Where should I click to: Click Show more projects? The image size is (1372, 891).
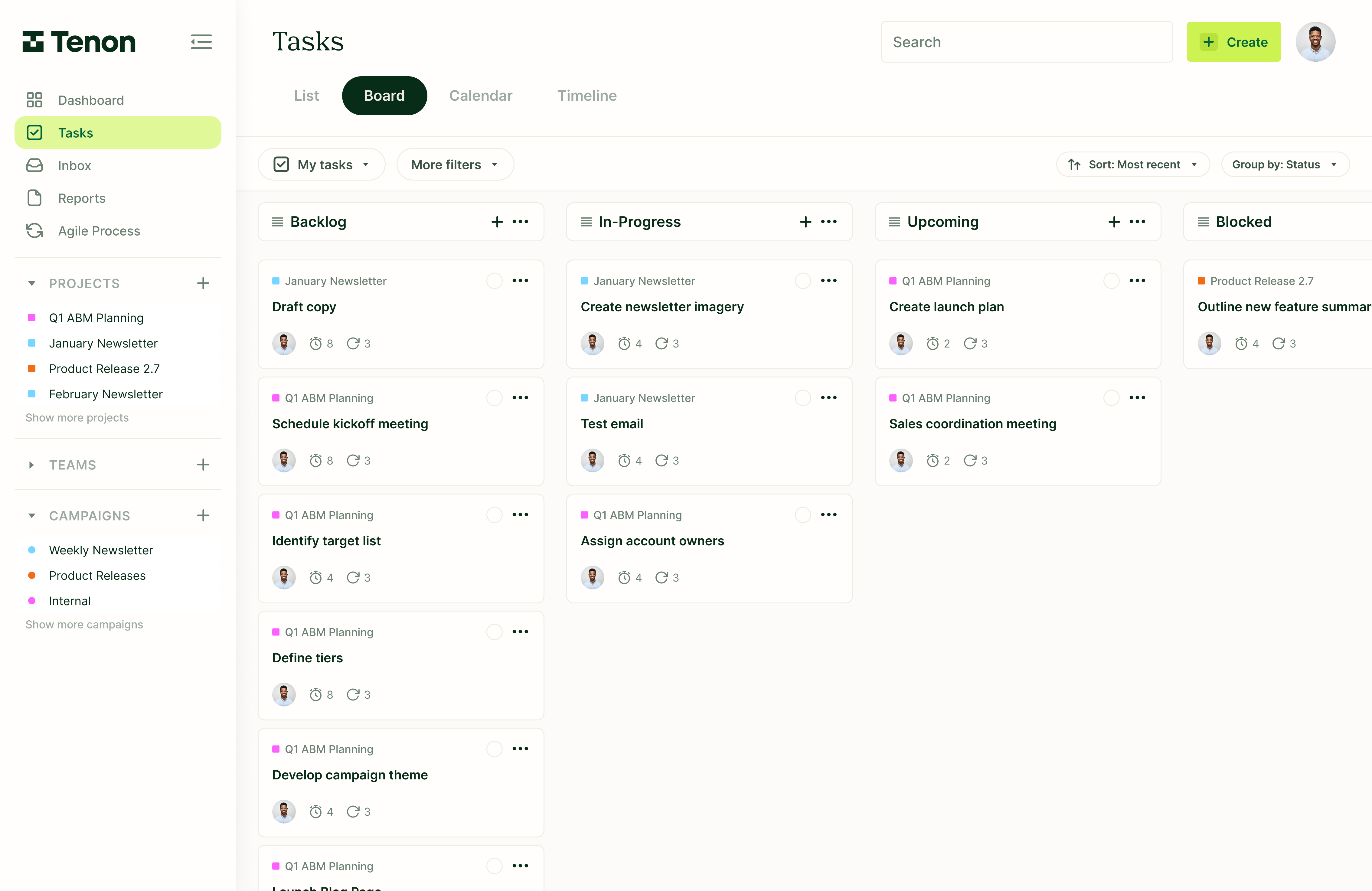point(77,417)
